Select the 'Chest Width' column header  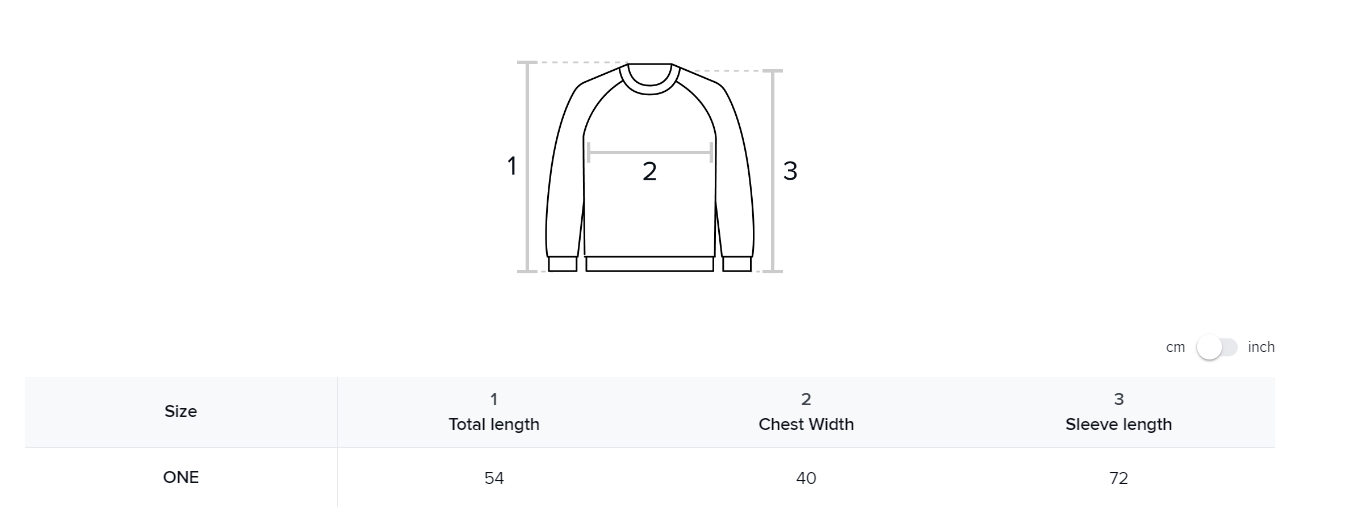click(806, 424)
